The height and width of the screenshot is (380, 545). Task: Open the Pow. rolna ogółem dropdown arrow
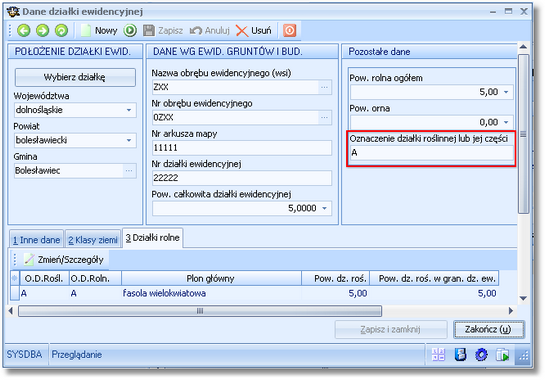pos(506,92)
